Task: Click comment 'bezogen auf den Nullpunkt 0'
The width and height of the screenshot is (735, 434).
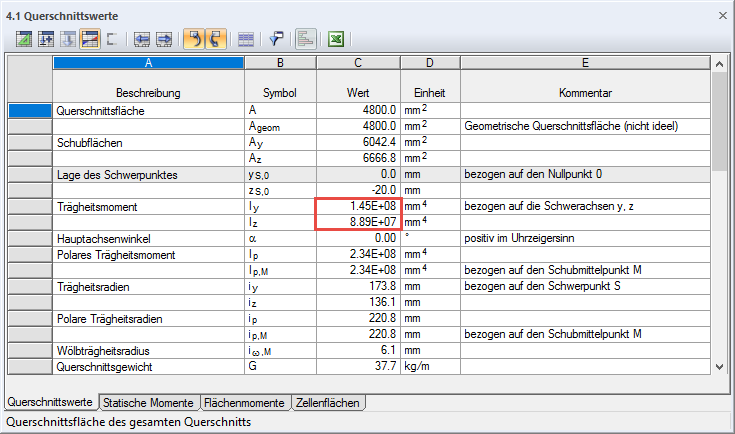Action: pos(585,175)
